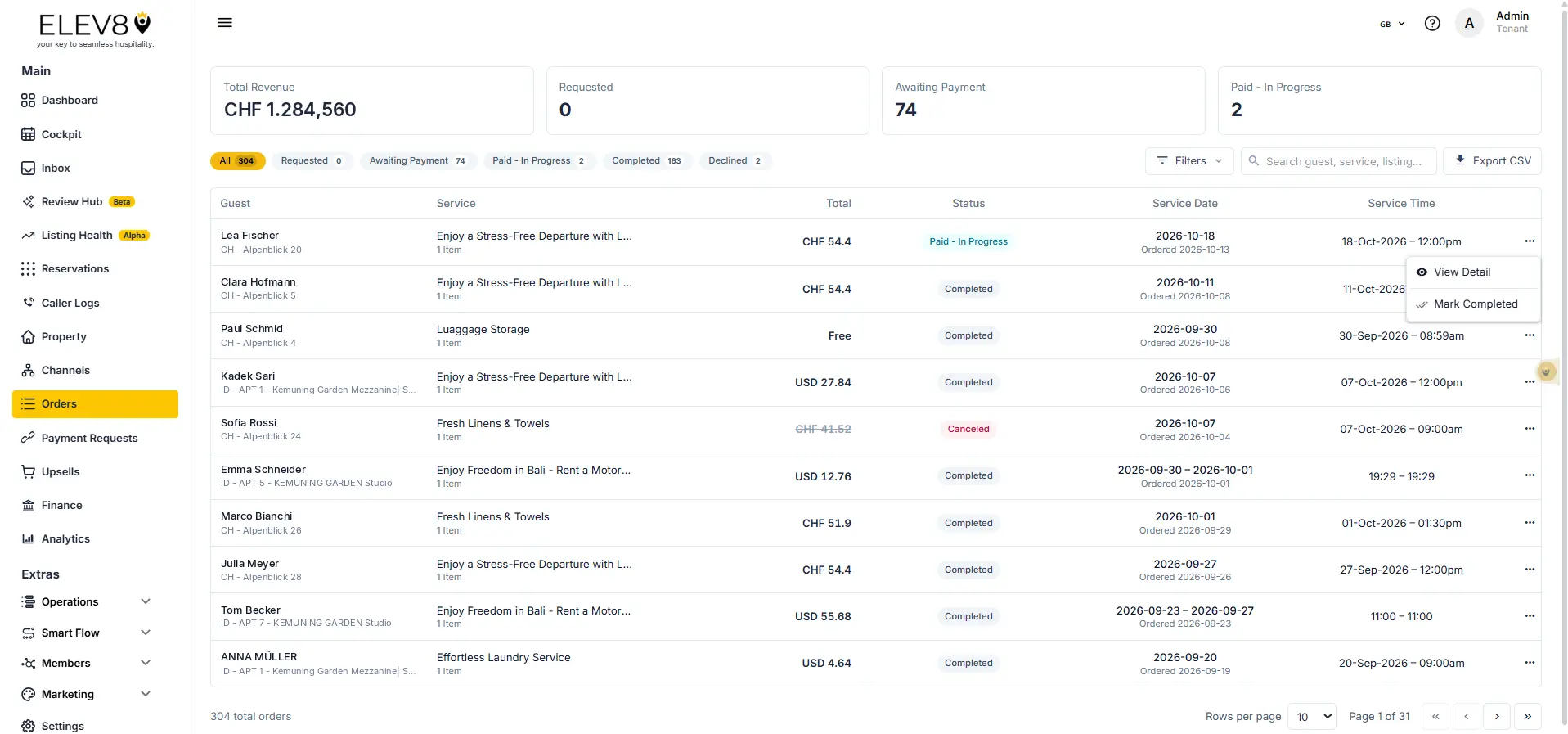Go to the previous page arrow
Image resolution: width=1568 pixels, height=734 pixels.
(1467, 717)
